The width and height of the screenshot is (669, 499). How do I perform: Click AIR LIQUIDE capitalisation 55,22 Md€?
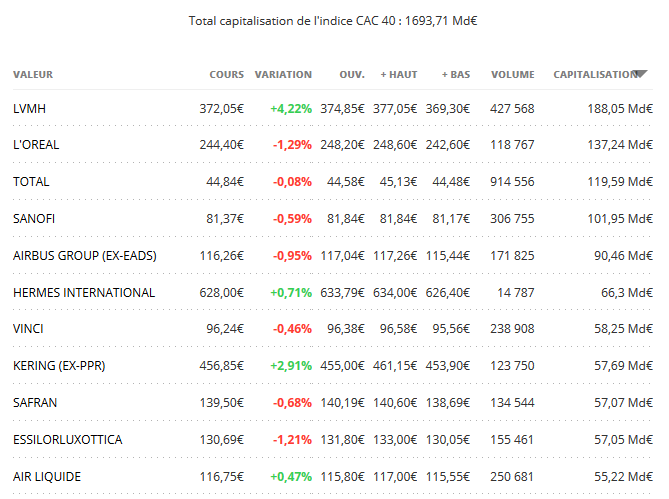[623, 477]
